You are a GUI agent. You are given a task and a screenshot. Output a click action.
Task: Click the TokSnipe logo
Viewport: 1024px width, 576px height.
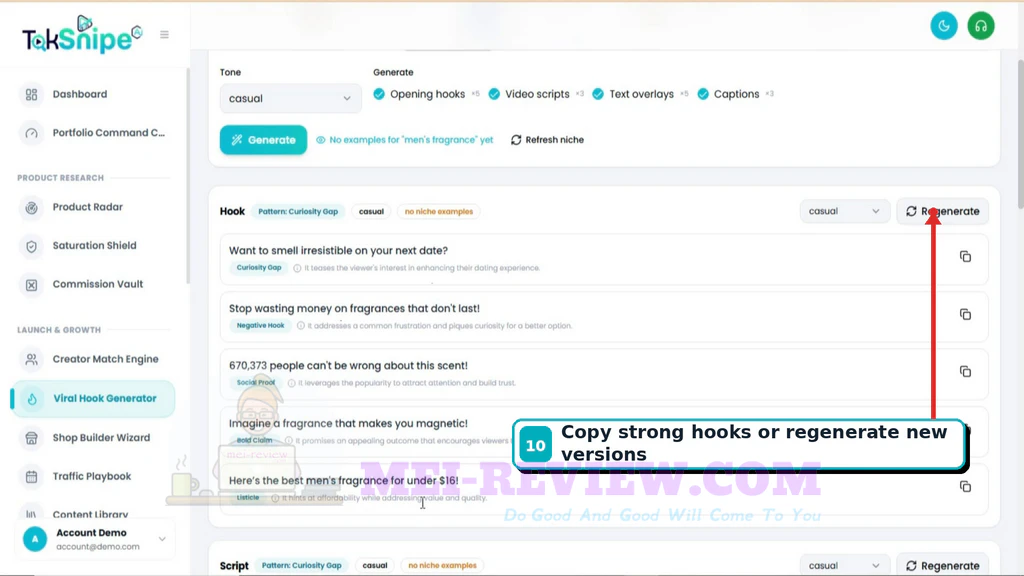[82, 35]
